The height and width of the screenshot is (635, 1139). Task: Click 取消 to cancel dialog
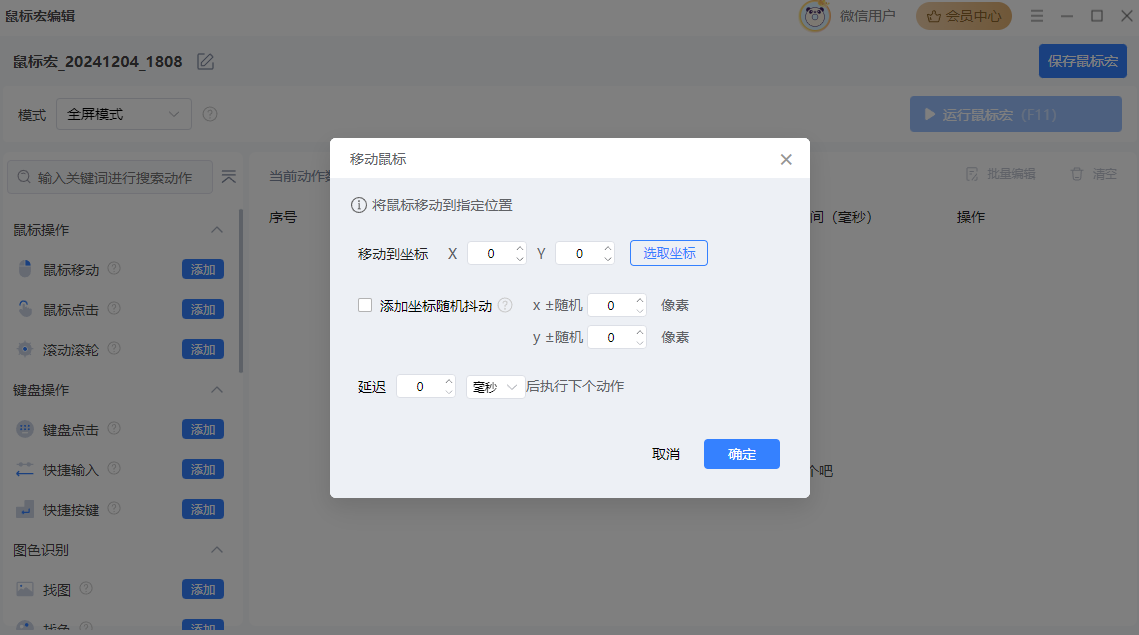click(x=665, y=454)
